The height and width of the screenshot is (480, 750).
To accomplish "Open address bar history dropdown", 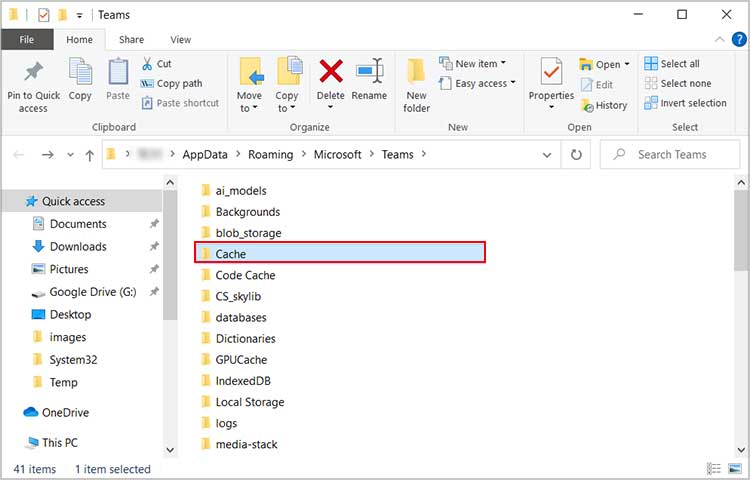I will 547,154.
